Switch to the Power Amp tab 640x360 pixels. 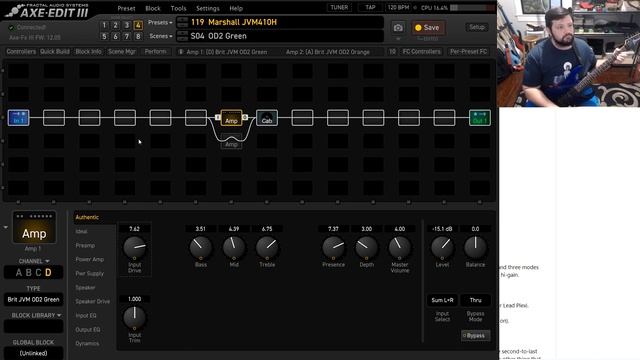pos(89,259)
